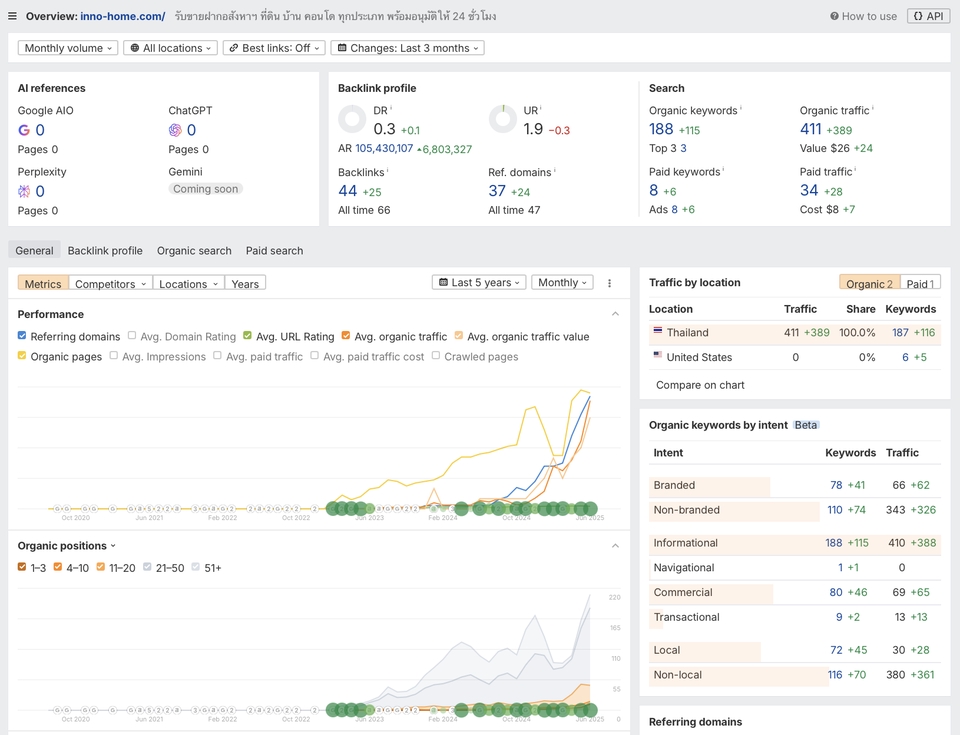
Task: Uncheck the Referring domains metric
Action: (x=24, y=336)
